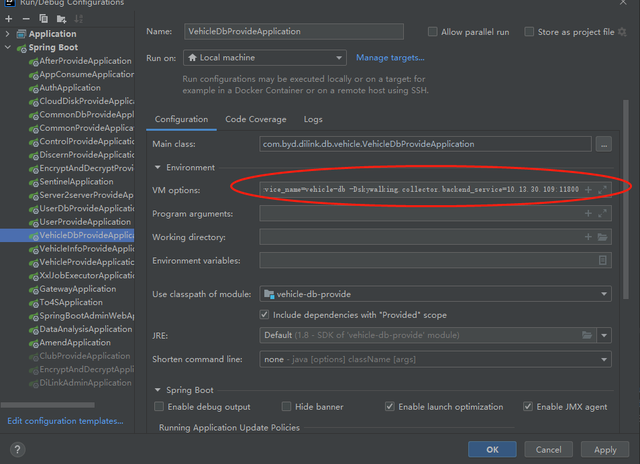
Task: Sort configurations alphabetically icon
Action: [x=78, y=19]
